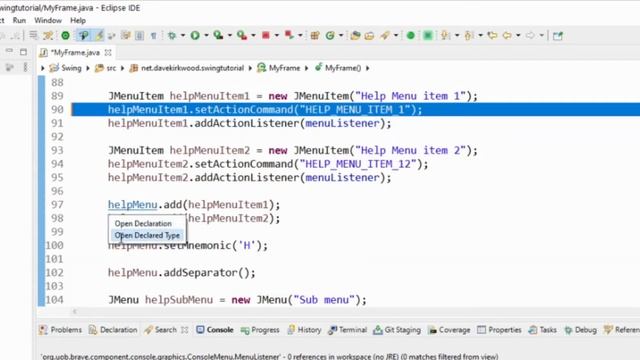The image size is (640, 360).
Task: Click the green square icon before Next Annotation
Action: [x=428, y=36]
